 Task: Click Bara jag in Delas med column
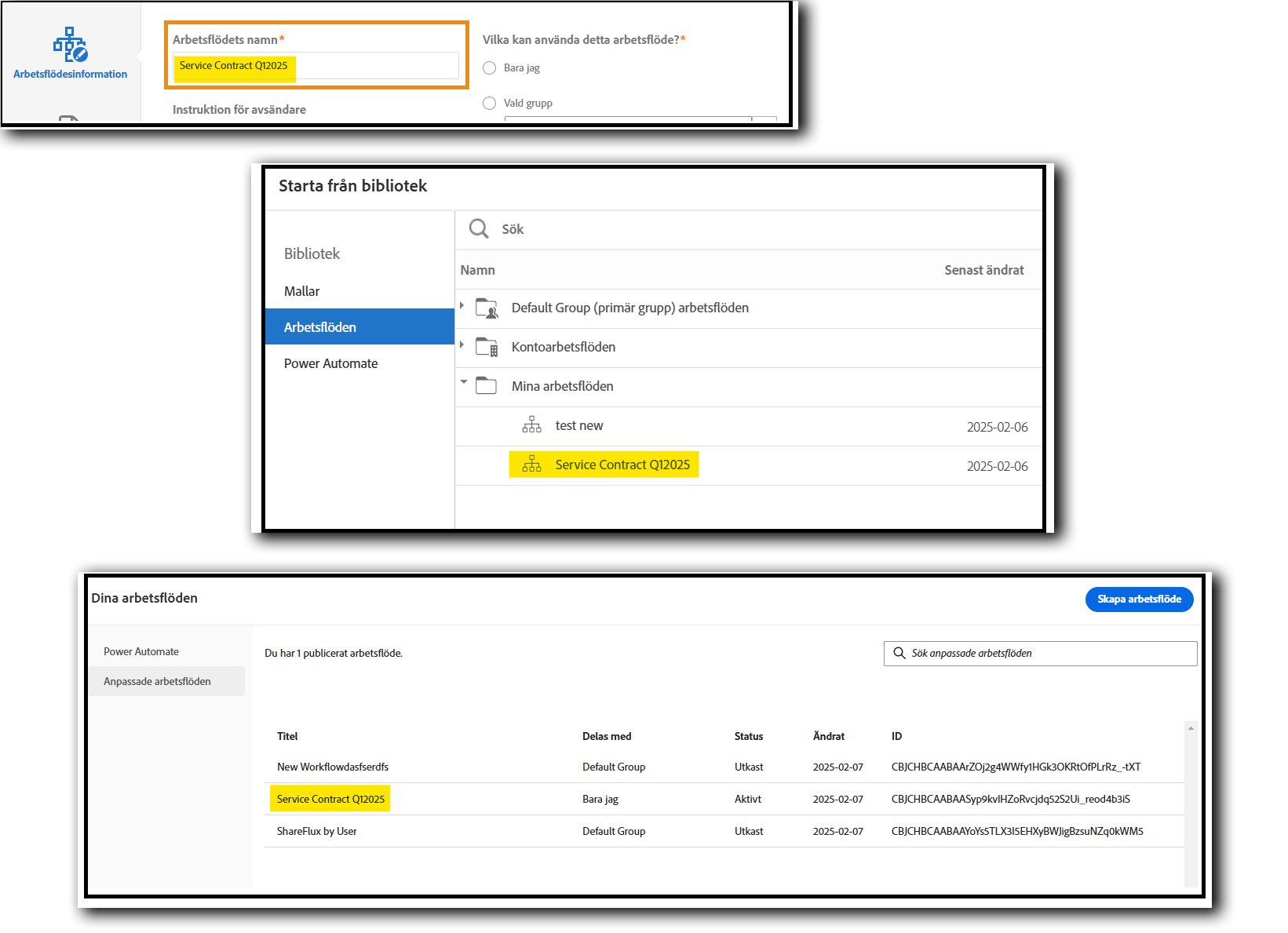(x=600, y=799)
